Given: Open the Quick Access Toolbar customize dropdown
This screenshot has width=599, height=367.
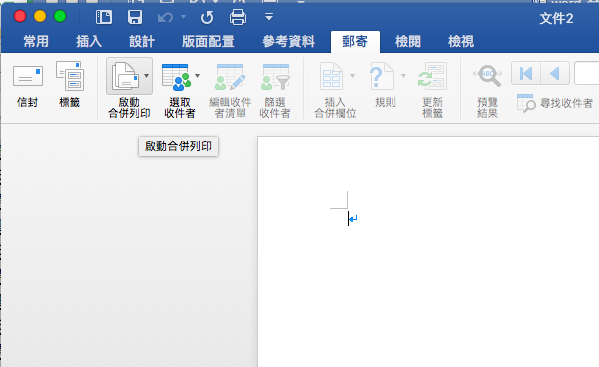Looking at the screenshot, I should click(x=269, y=17).
